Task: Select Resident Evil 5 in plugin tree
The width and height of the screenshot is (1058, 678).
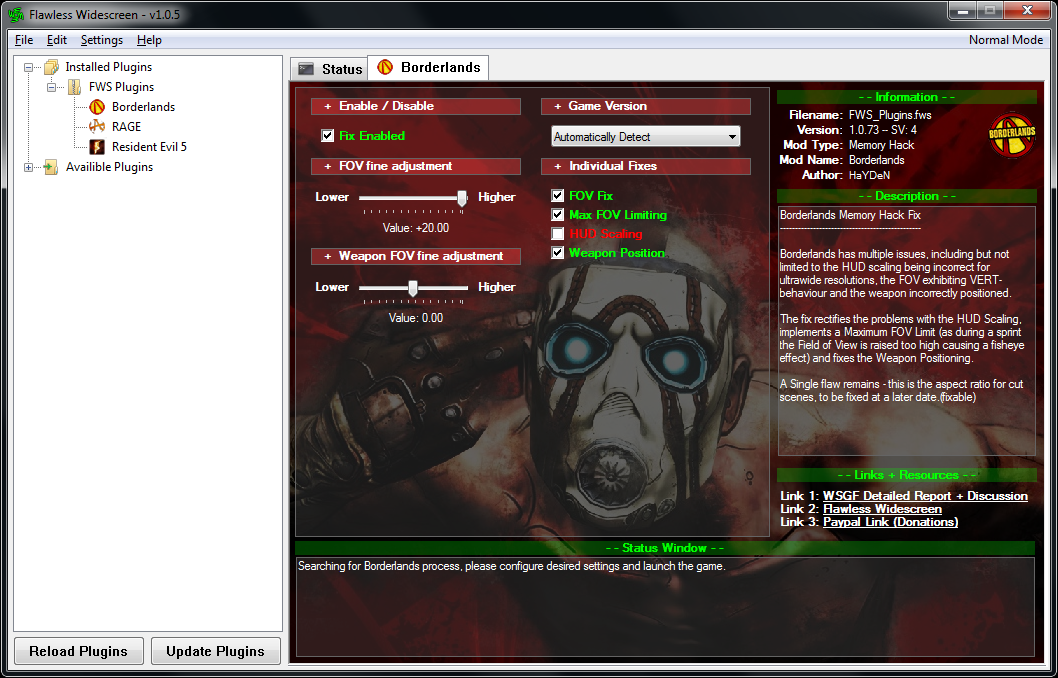Action: [x=149, y=146]
